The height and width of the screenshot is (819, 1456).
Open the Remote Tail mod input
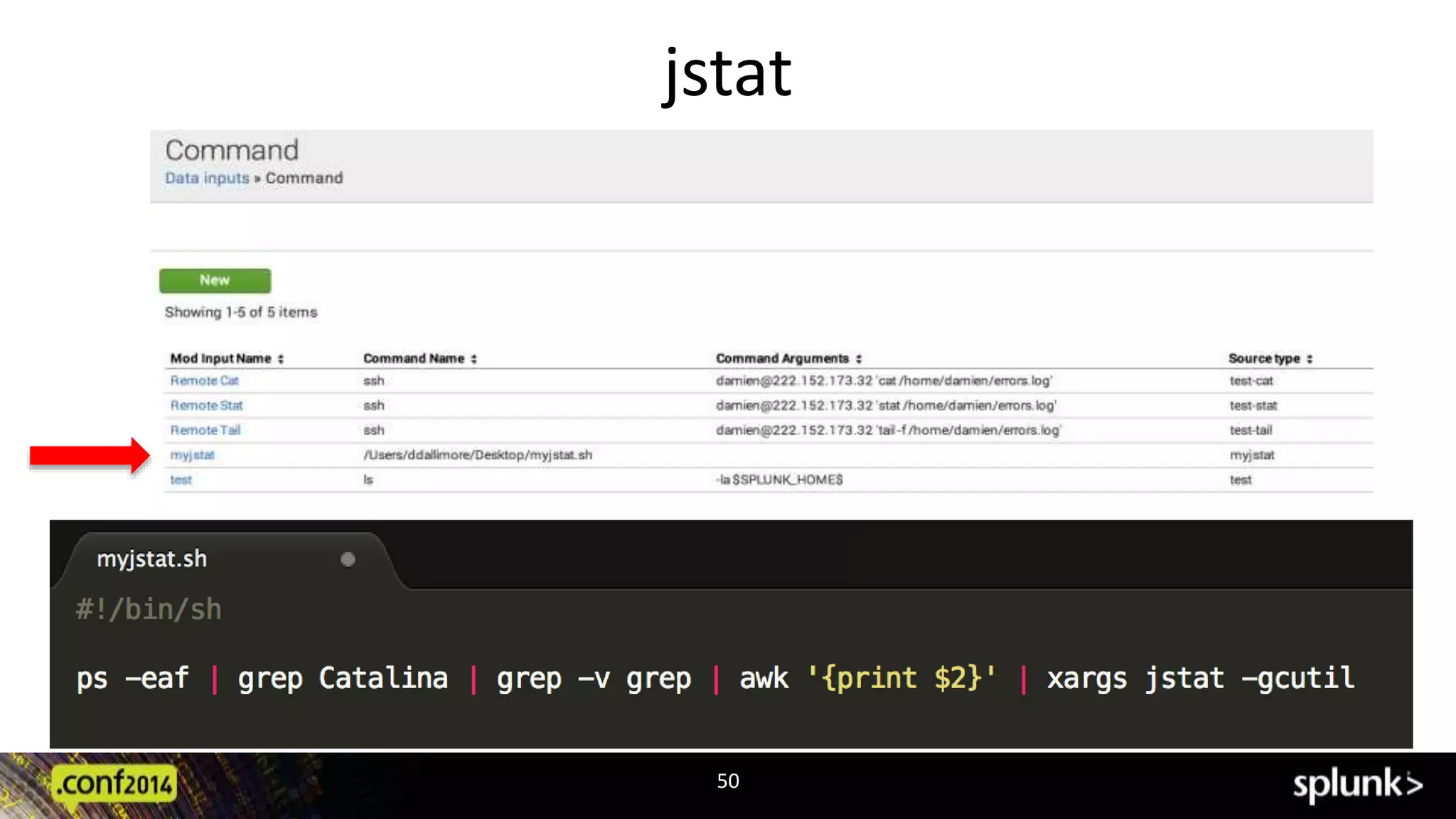(205, 430)
